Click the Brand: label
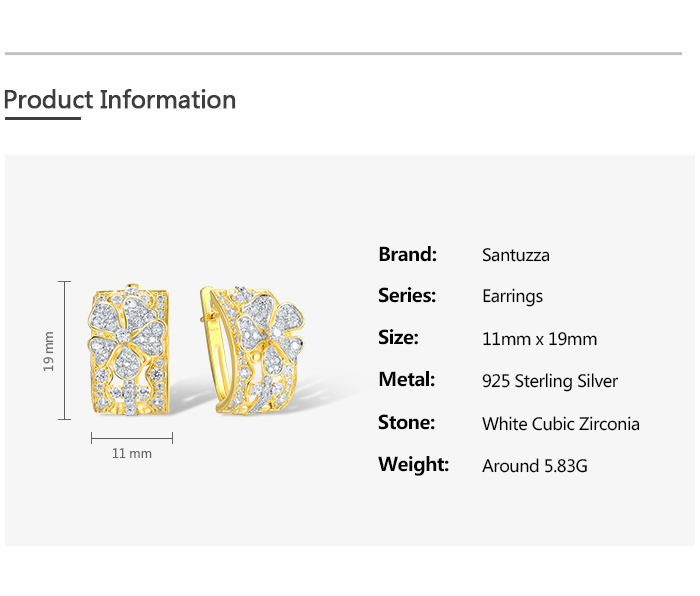 pyautogui.click(x=407, y=254)
